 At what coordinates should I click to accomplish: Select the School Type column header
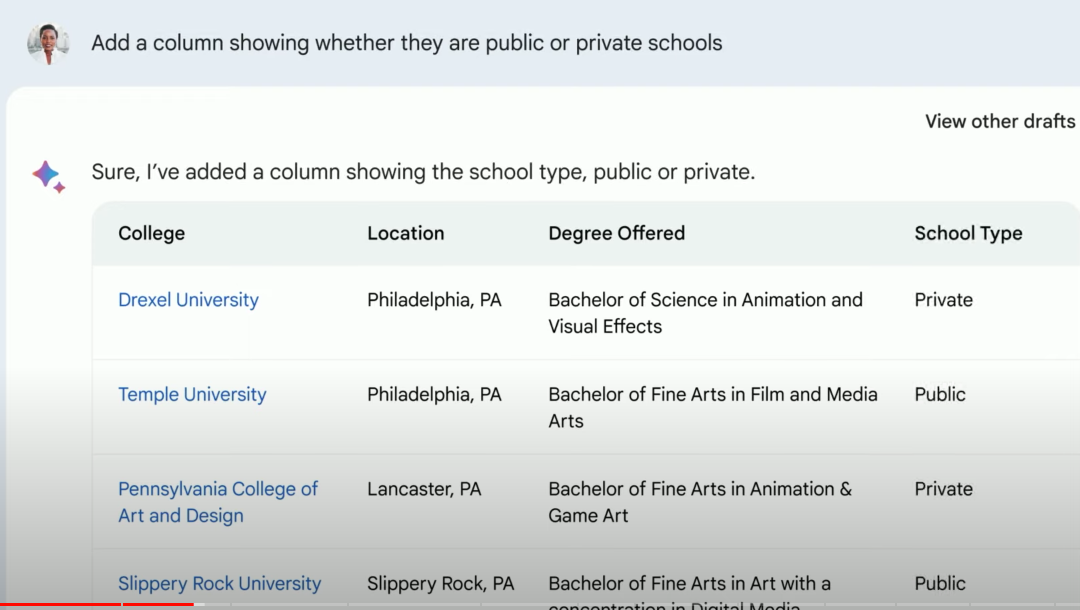(968, 233)
